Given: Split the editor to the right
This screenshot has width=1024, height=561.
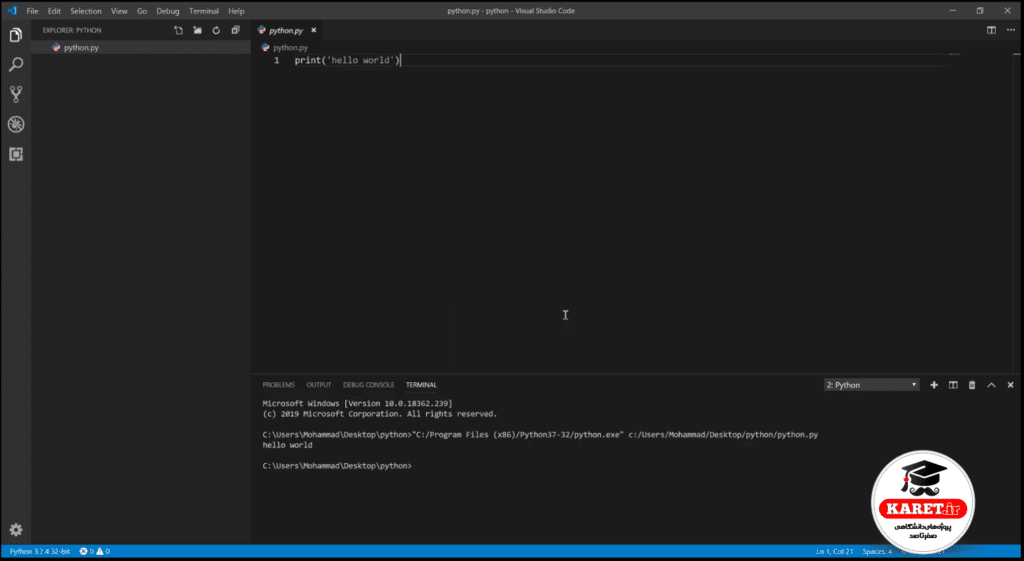Looking at the screenshot, I should (991, 30).
